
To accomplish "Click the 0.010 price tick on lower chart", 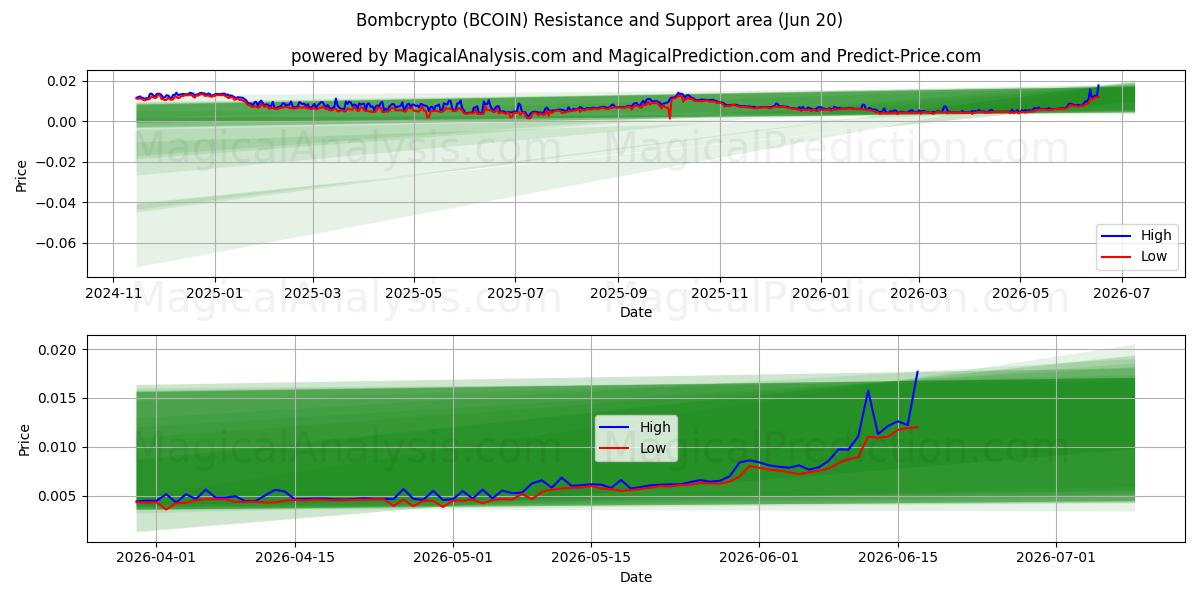I will (59, 447).
